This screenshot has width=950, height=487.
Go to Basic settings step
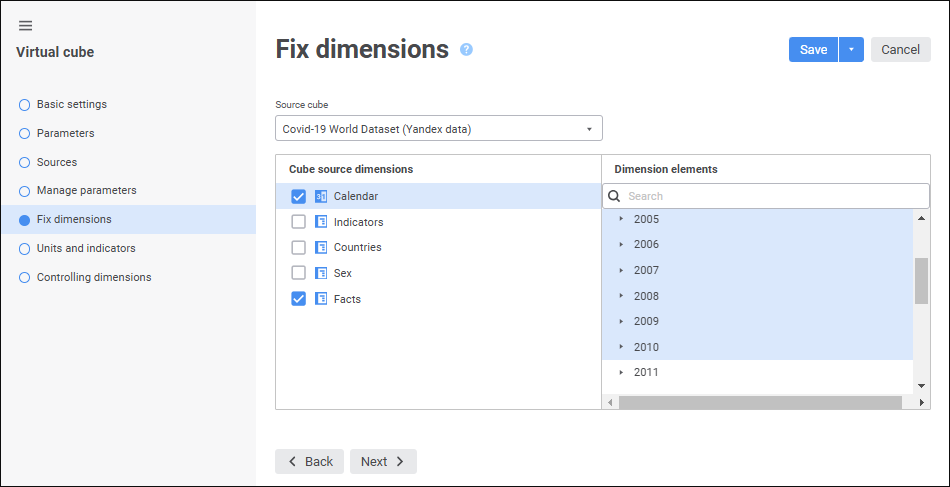coord(71,104)
